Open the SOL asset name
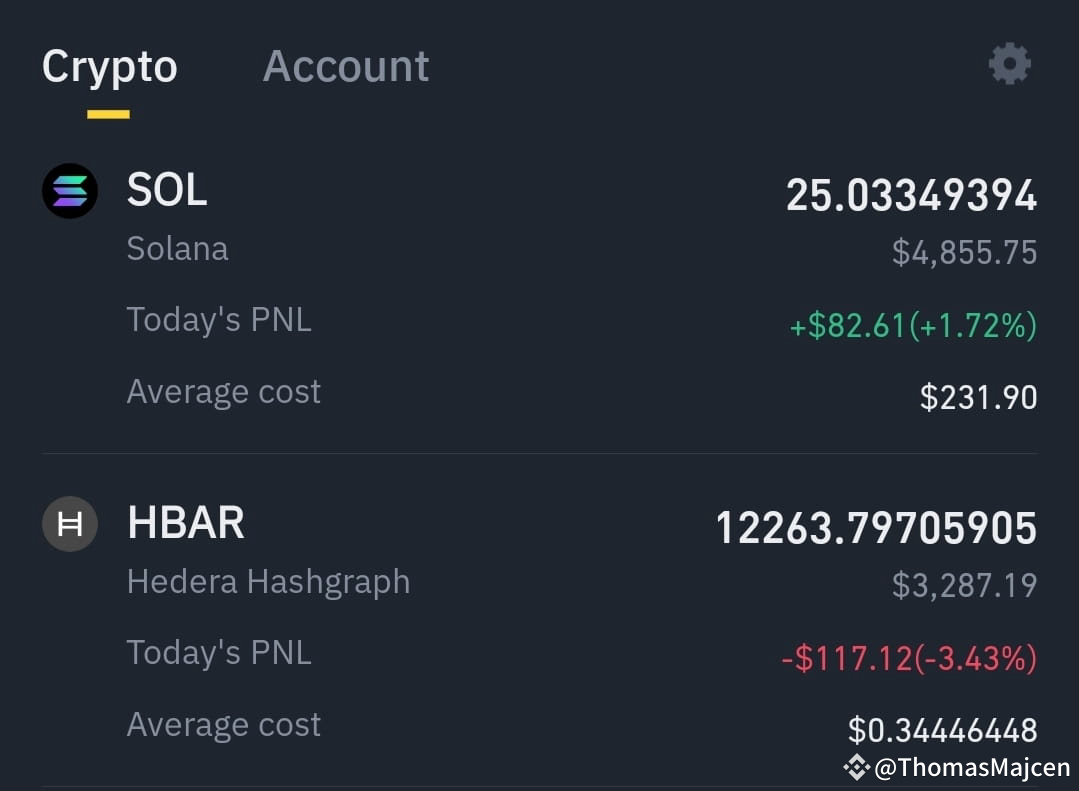The width and height of the screenshot is (1079, 791). coord(167,190)
